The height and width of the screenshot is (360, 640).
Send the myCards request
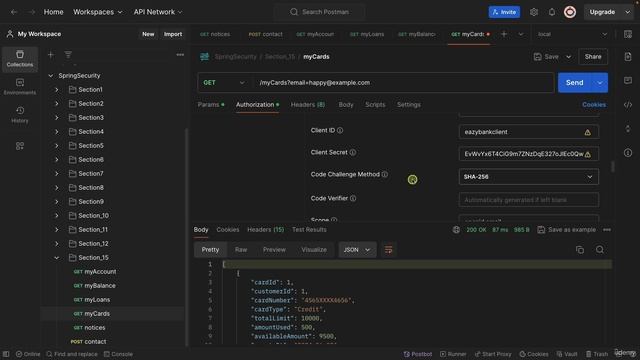point(574,82)
